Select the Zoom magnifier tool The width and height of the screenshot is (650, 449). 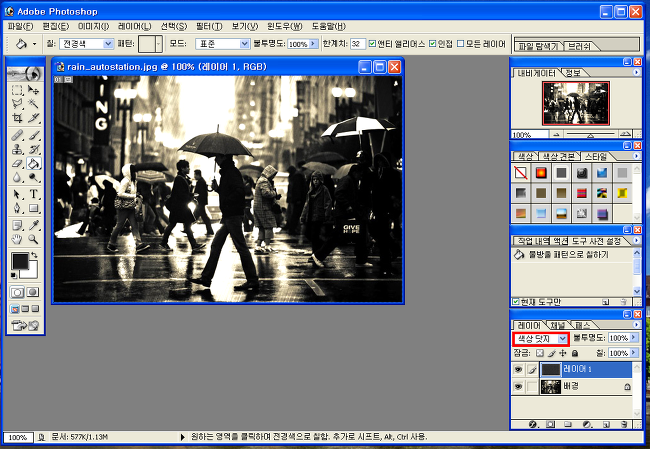[33, 239]
